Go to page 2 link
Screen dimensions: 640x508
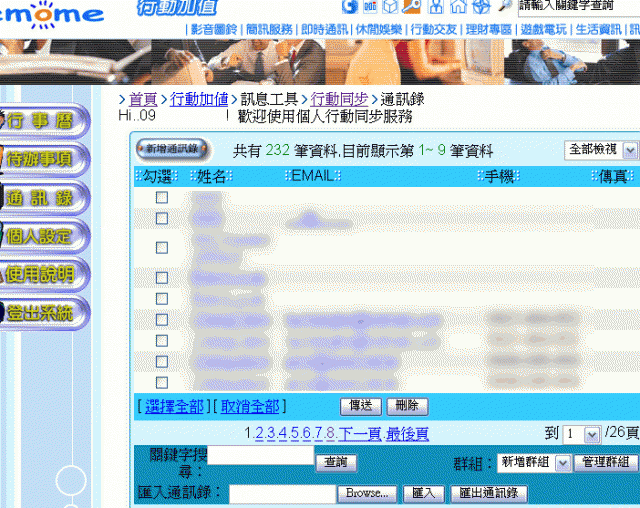tap(259, 433)
